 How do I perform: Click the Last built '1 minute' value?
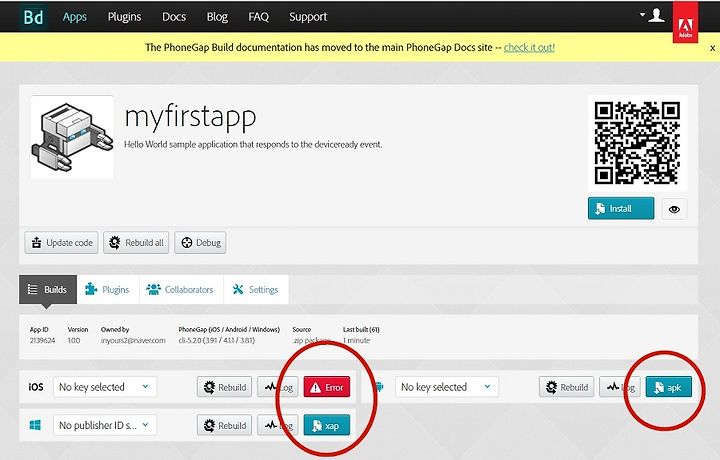356,341
